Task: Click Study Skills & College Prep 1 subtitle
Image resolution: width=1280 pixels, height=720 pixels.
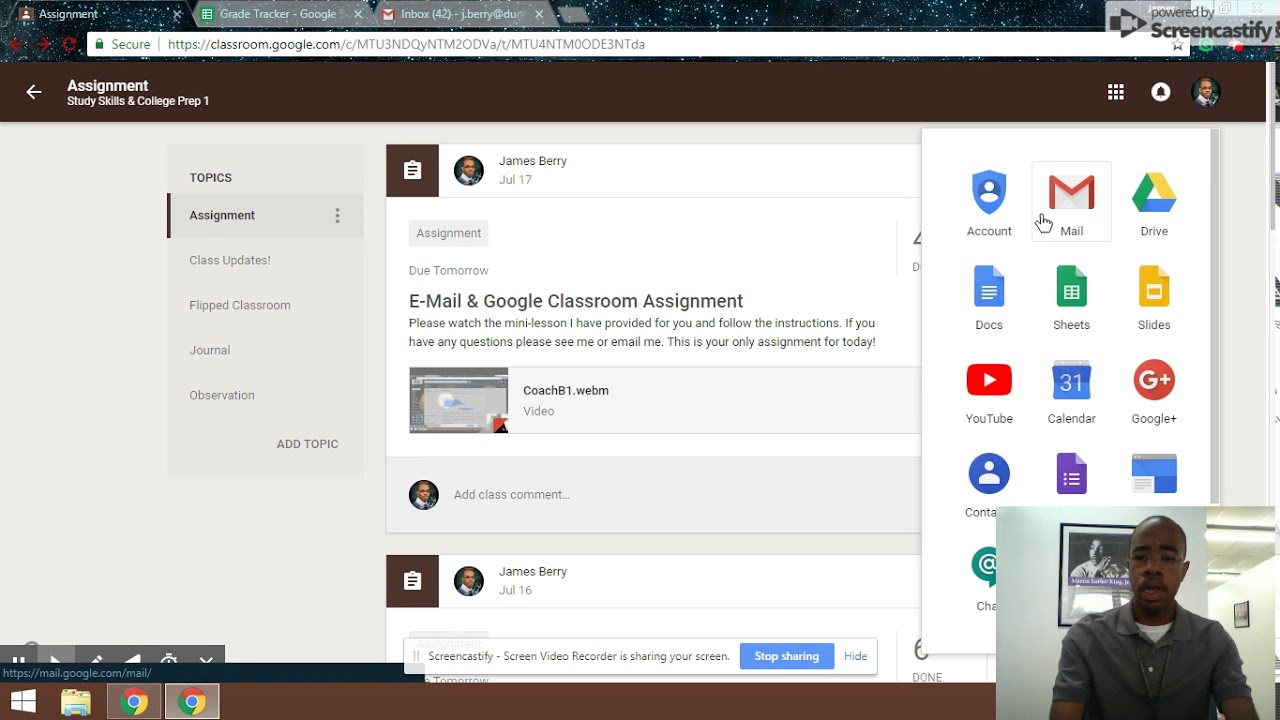Action: tap(138, 101)
